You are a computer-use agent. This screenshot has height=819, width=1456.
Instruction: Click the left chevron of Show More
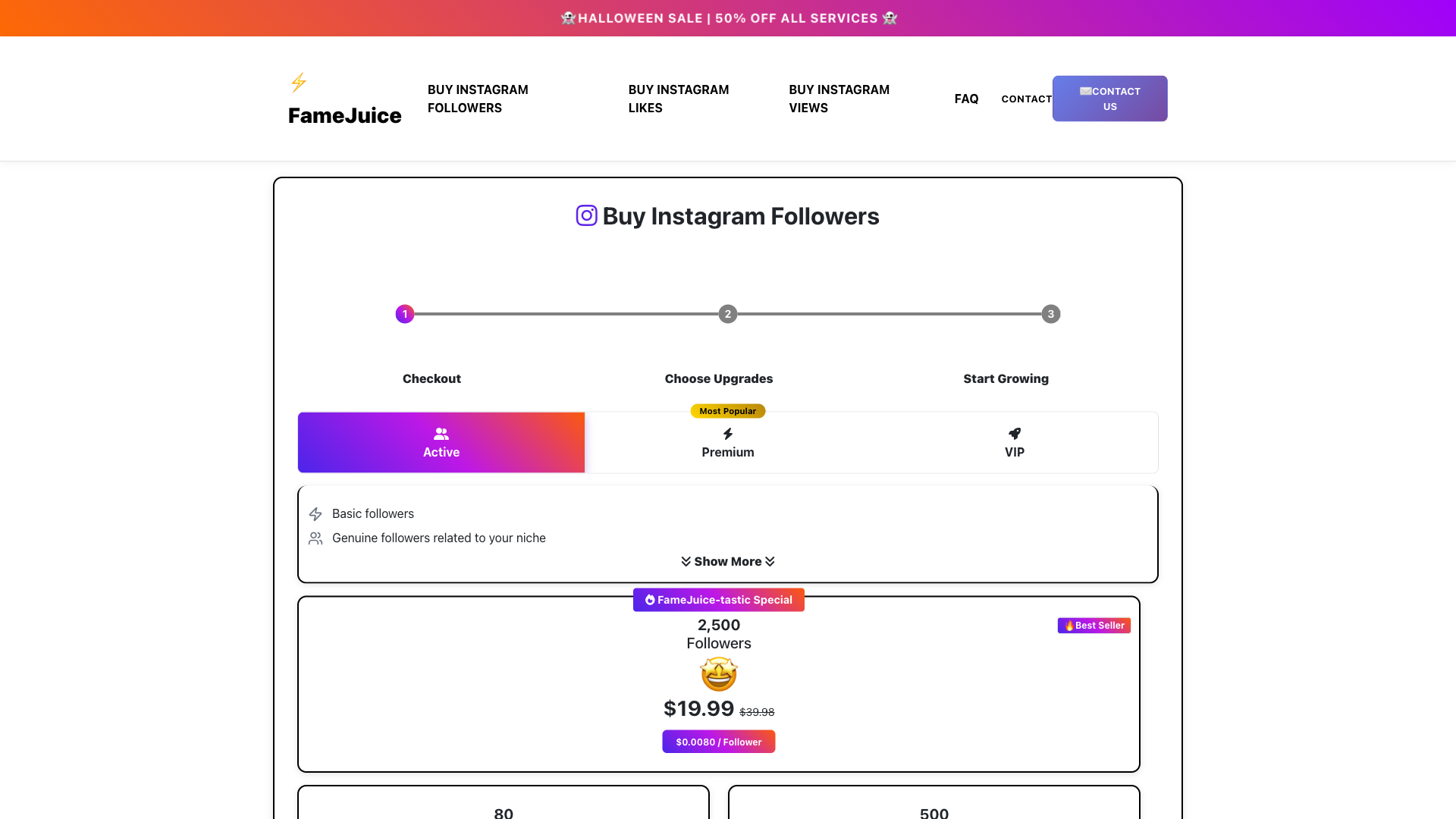coord(686,562)
